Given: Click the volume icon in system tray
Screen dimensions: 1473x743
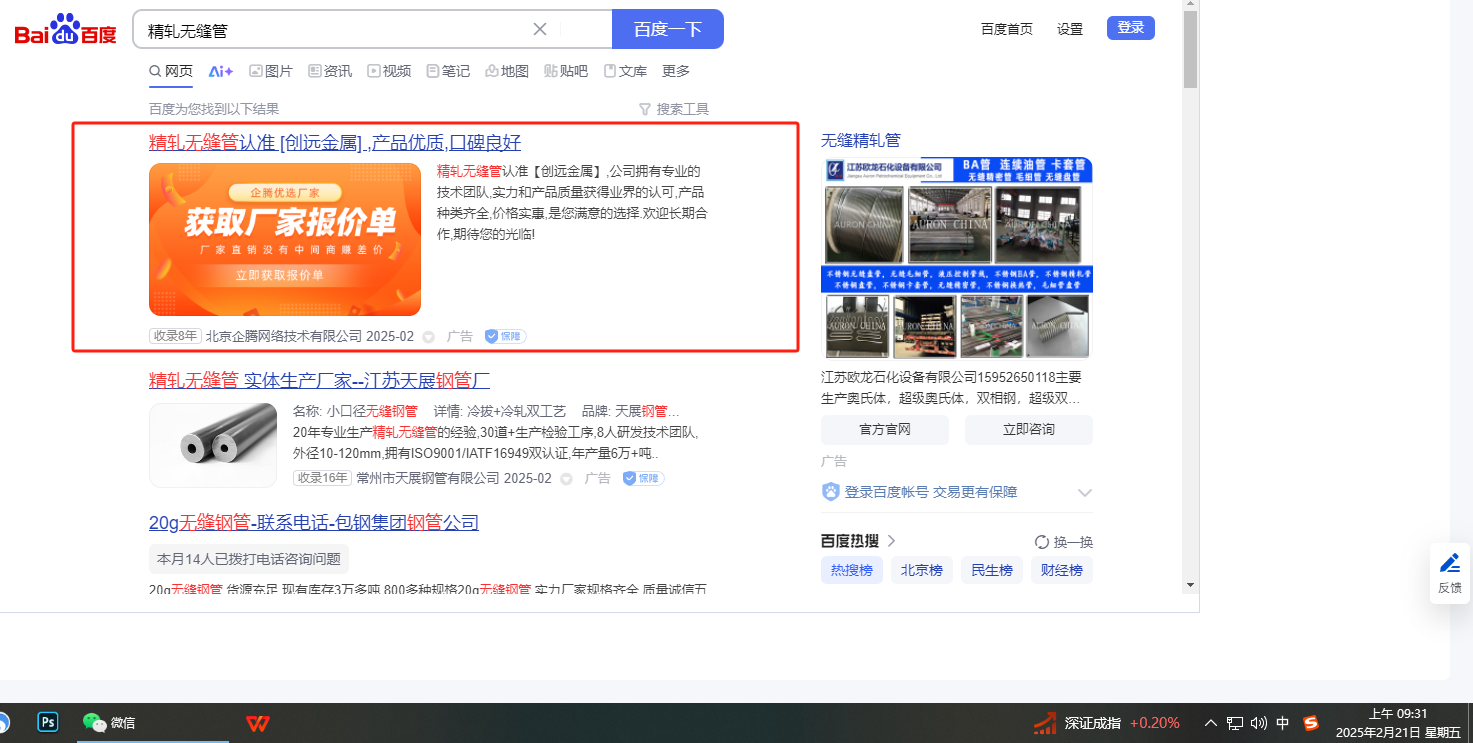Looking at the screenshot, I should (1258, 723).
